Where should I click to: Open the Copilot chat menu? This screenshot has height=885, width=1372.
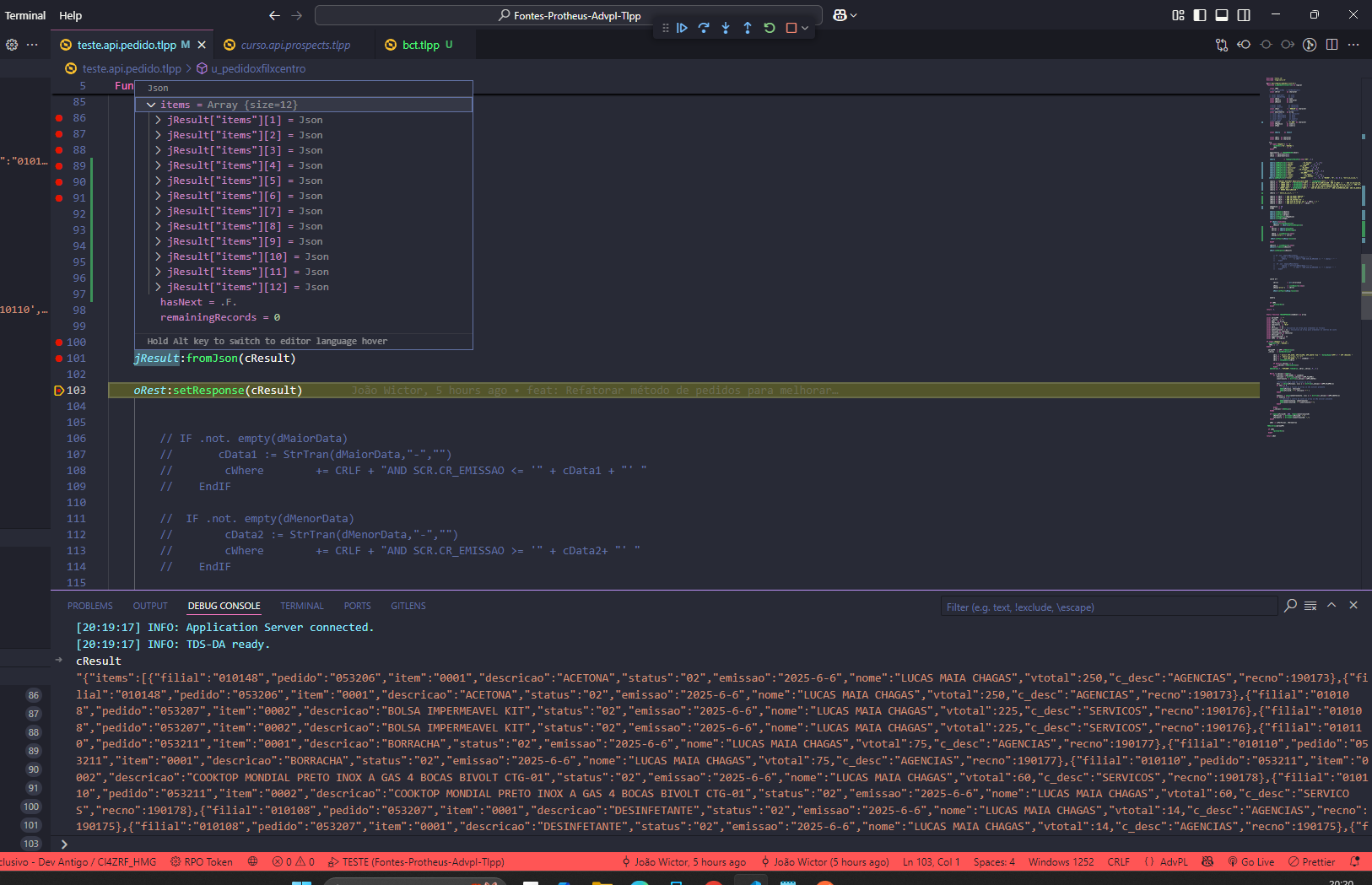[x=845, y=15]
